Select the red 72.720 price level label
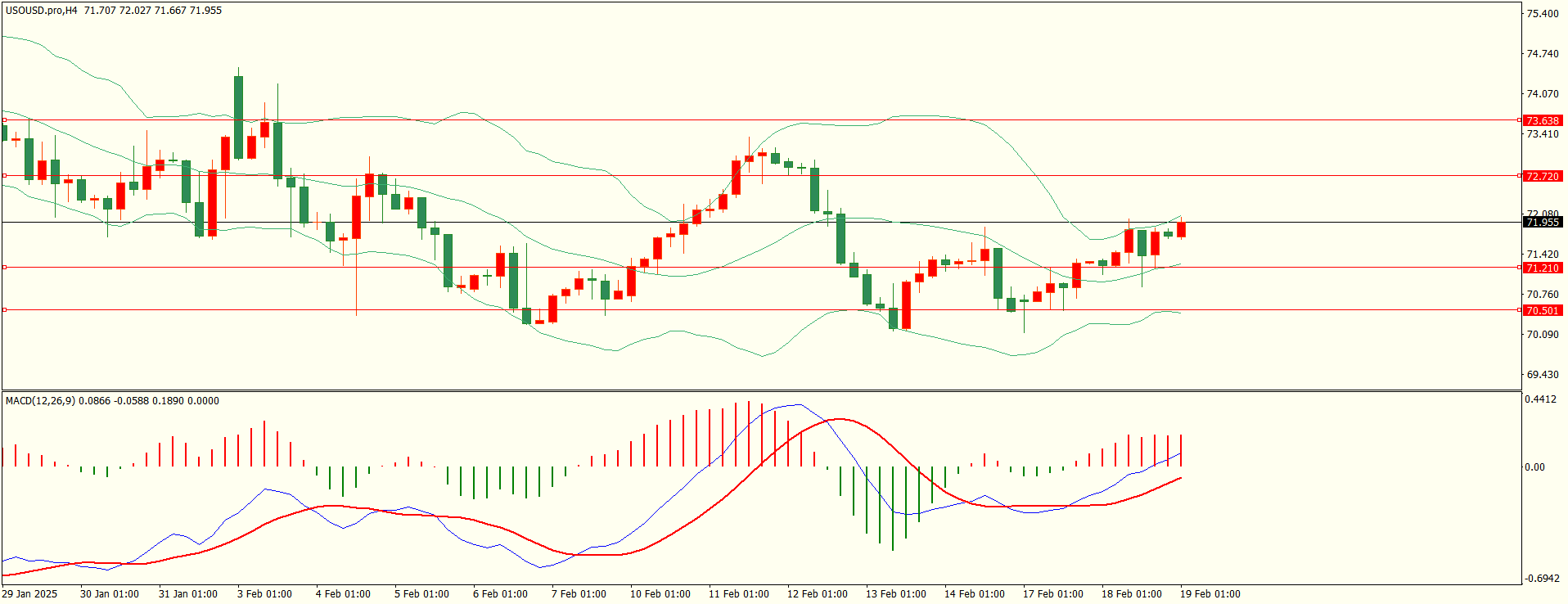 (1543, 176)
